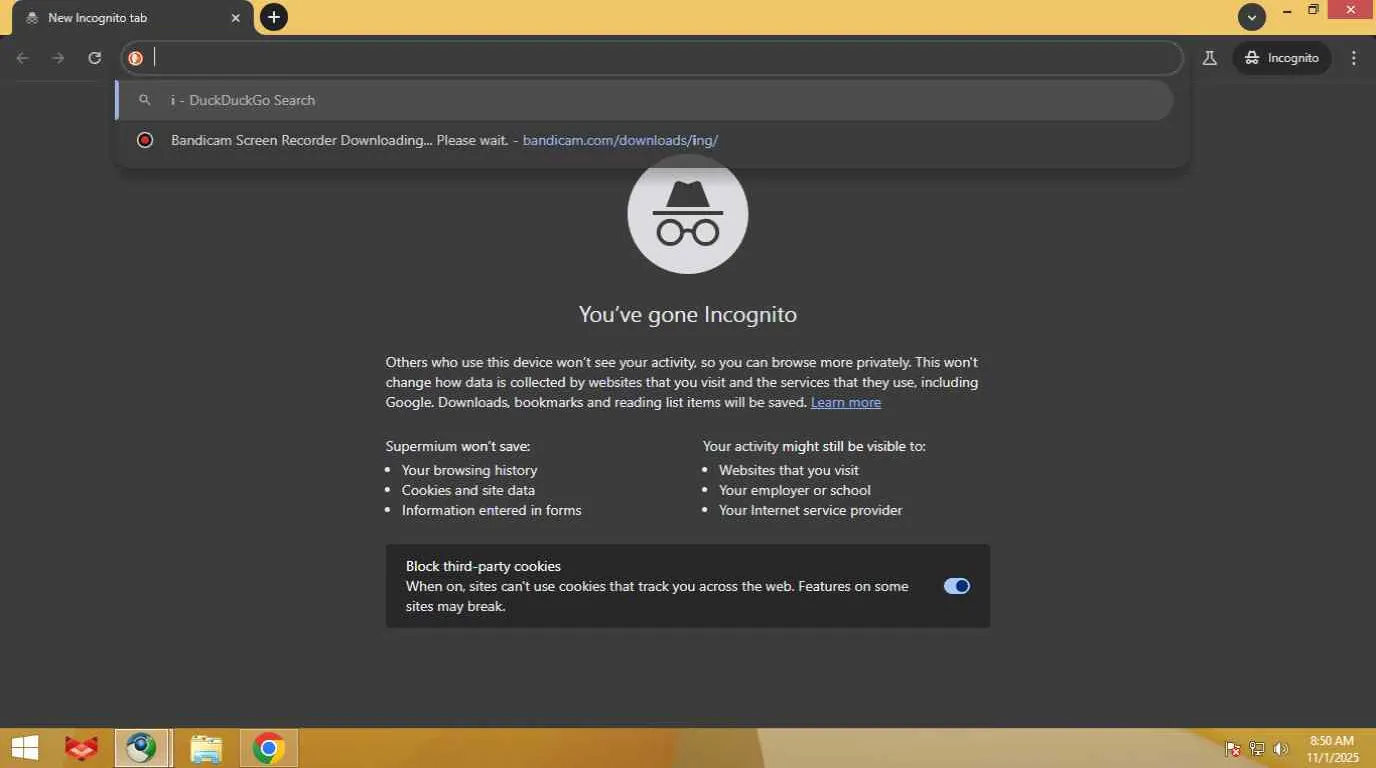The image size is (1376, 768).
Task: Choose the Bandicam Screen Recorder Downloading suggestion
Action: pos(644,140)
